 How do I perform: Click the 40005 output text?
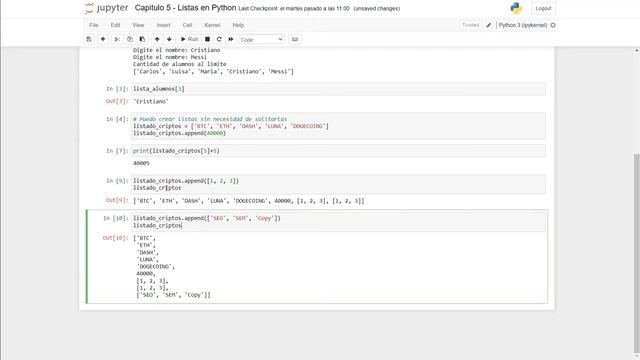141,163
